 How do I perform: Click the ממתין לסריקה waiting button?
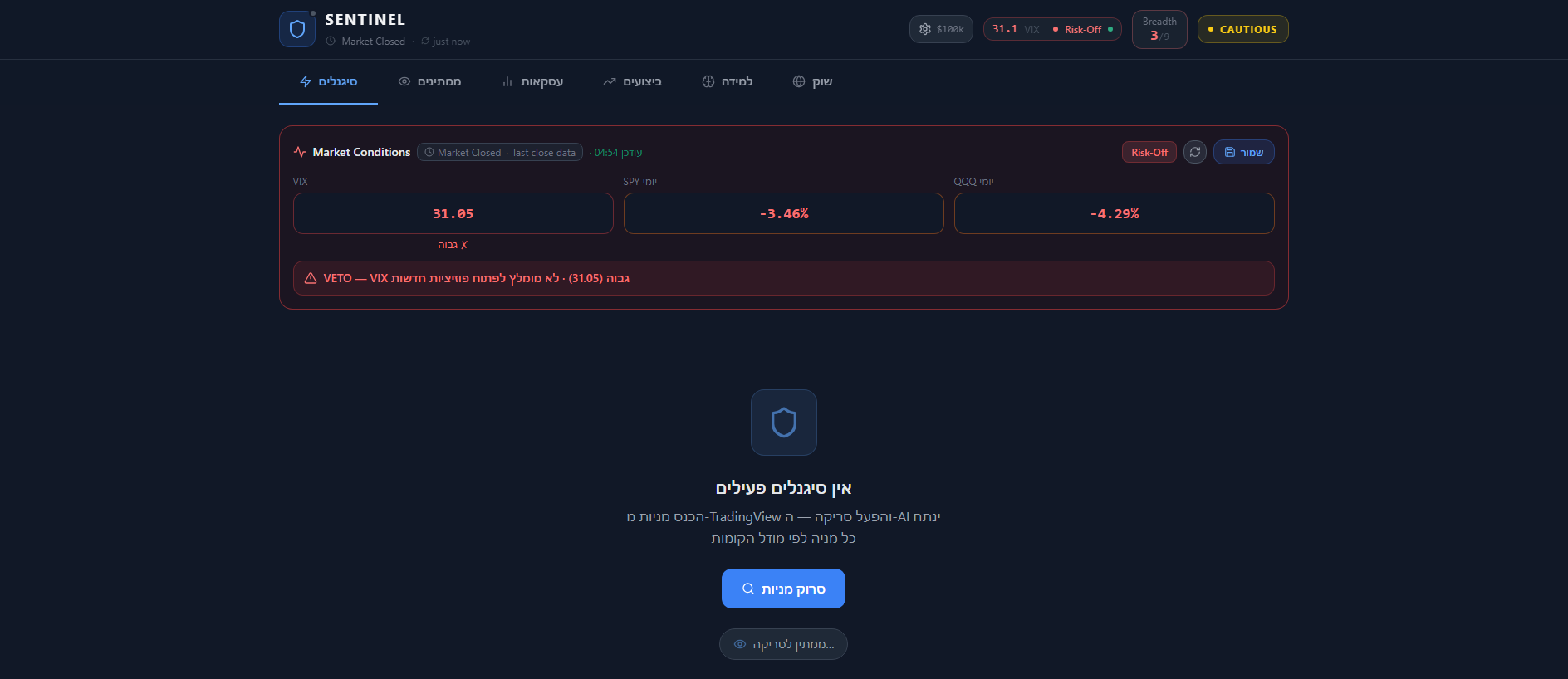coord(783,644)
